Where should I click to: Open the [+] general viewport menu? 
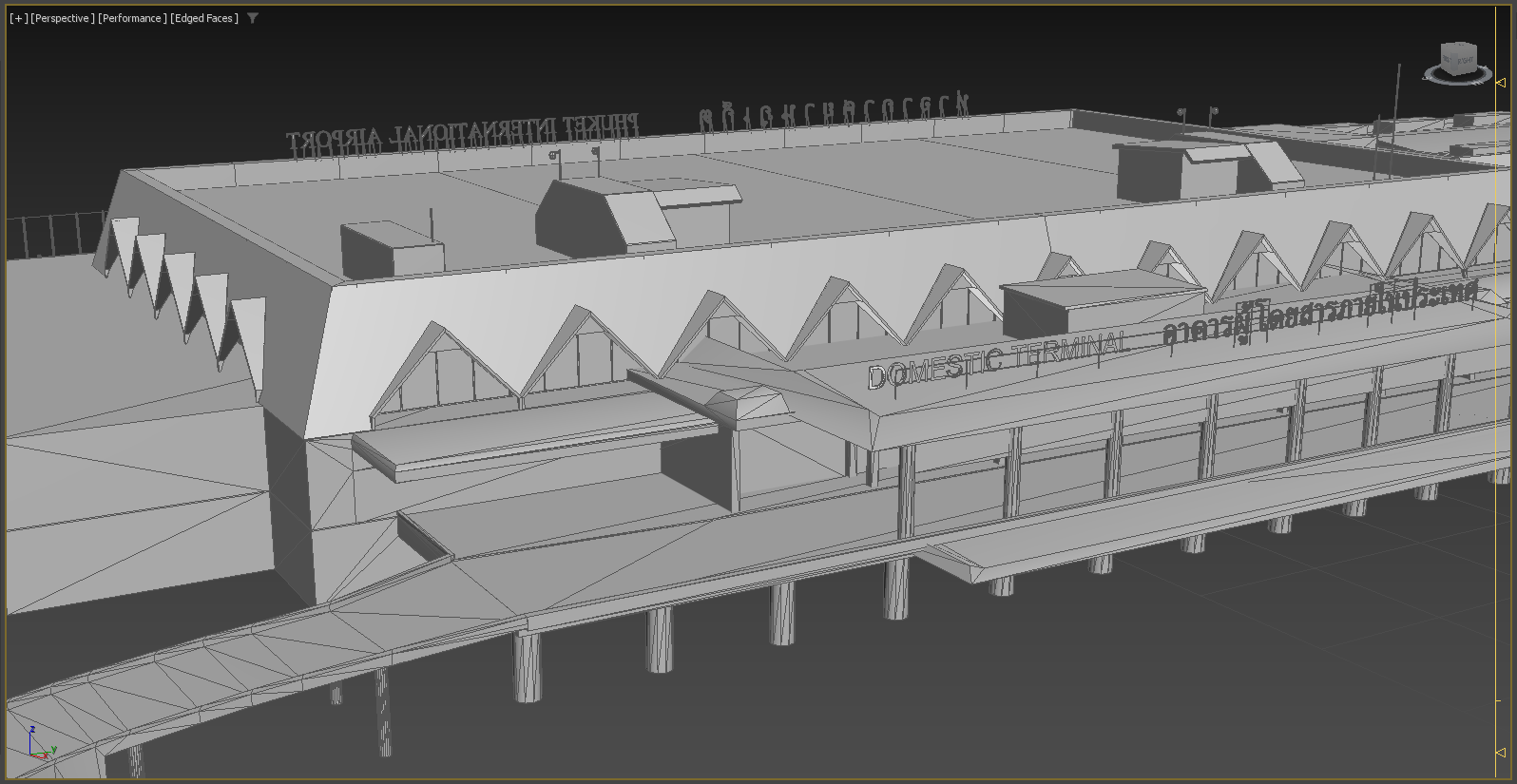(x=18, y=18)
